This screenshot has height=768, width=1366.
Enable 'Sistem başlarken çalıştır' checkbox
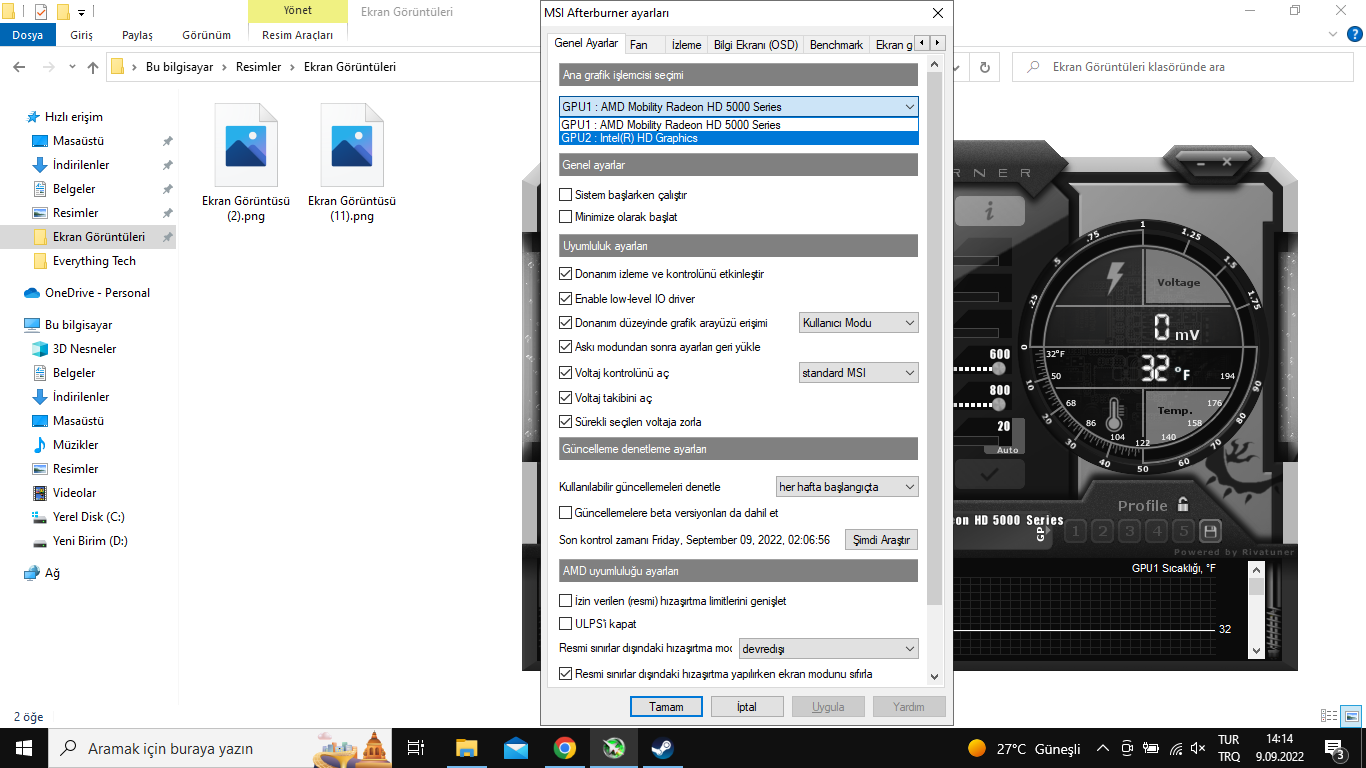tap(566, 195)
